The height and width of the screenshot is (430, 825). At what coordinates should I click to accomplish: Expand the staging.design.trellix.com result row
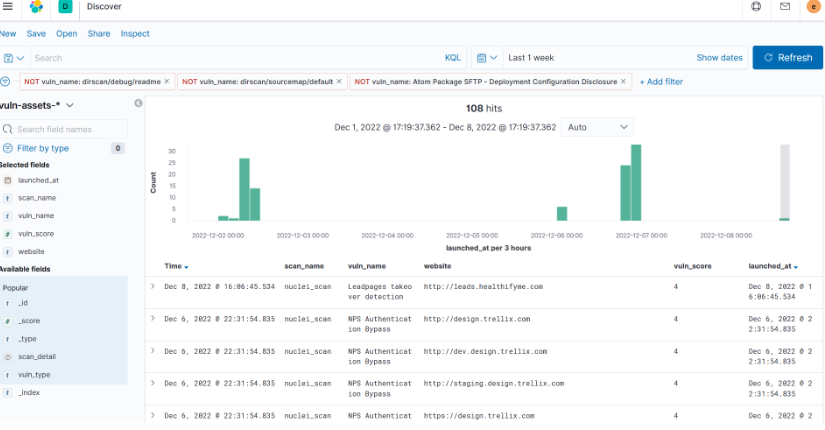[x=153, y=383]
